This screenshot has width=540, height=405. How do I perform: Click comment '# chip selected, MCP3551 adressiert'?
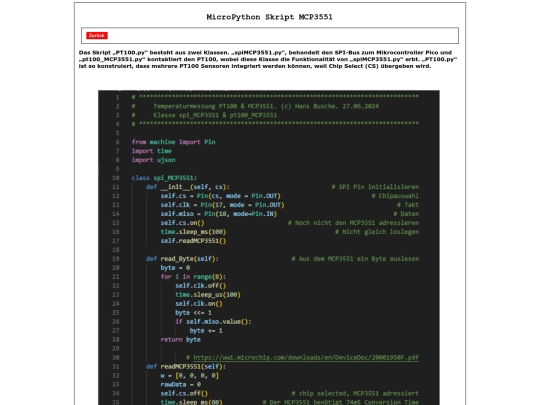(355, 393)
